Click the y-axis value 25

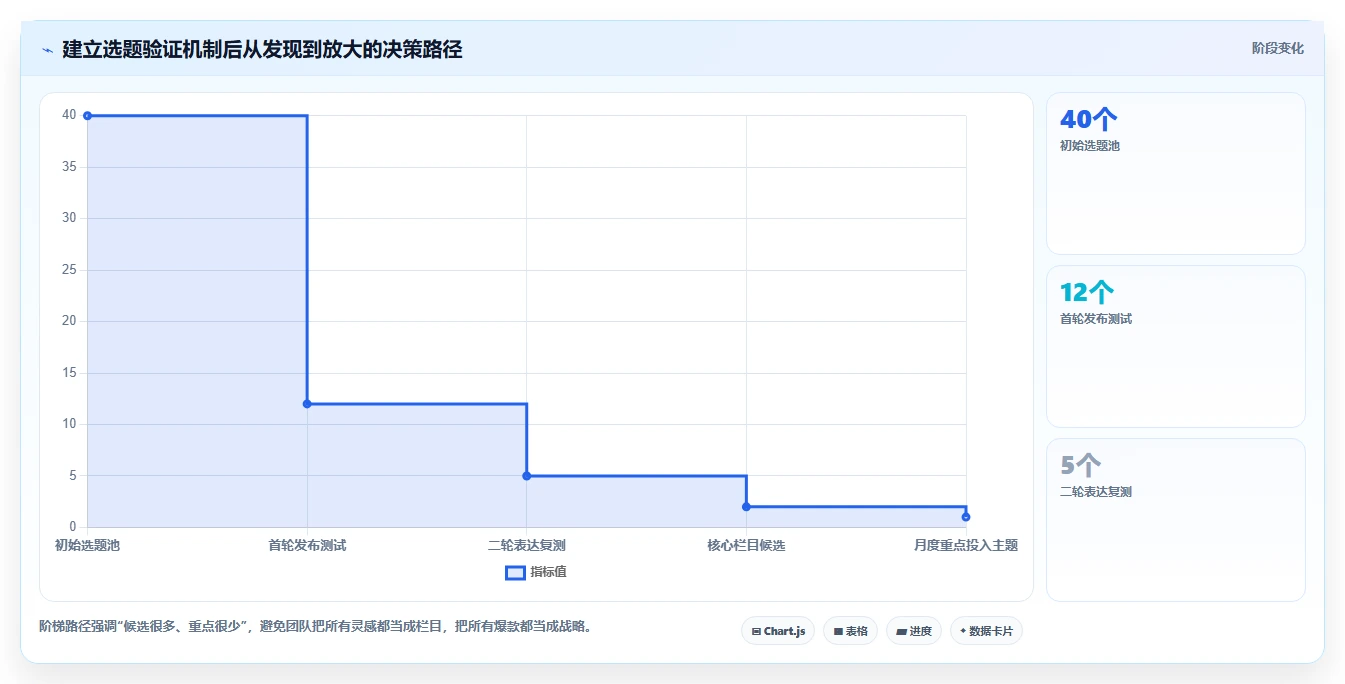[x=69, y=270]
